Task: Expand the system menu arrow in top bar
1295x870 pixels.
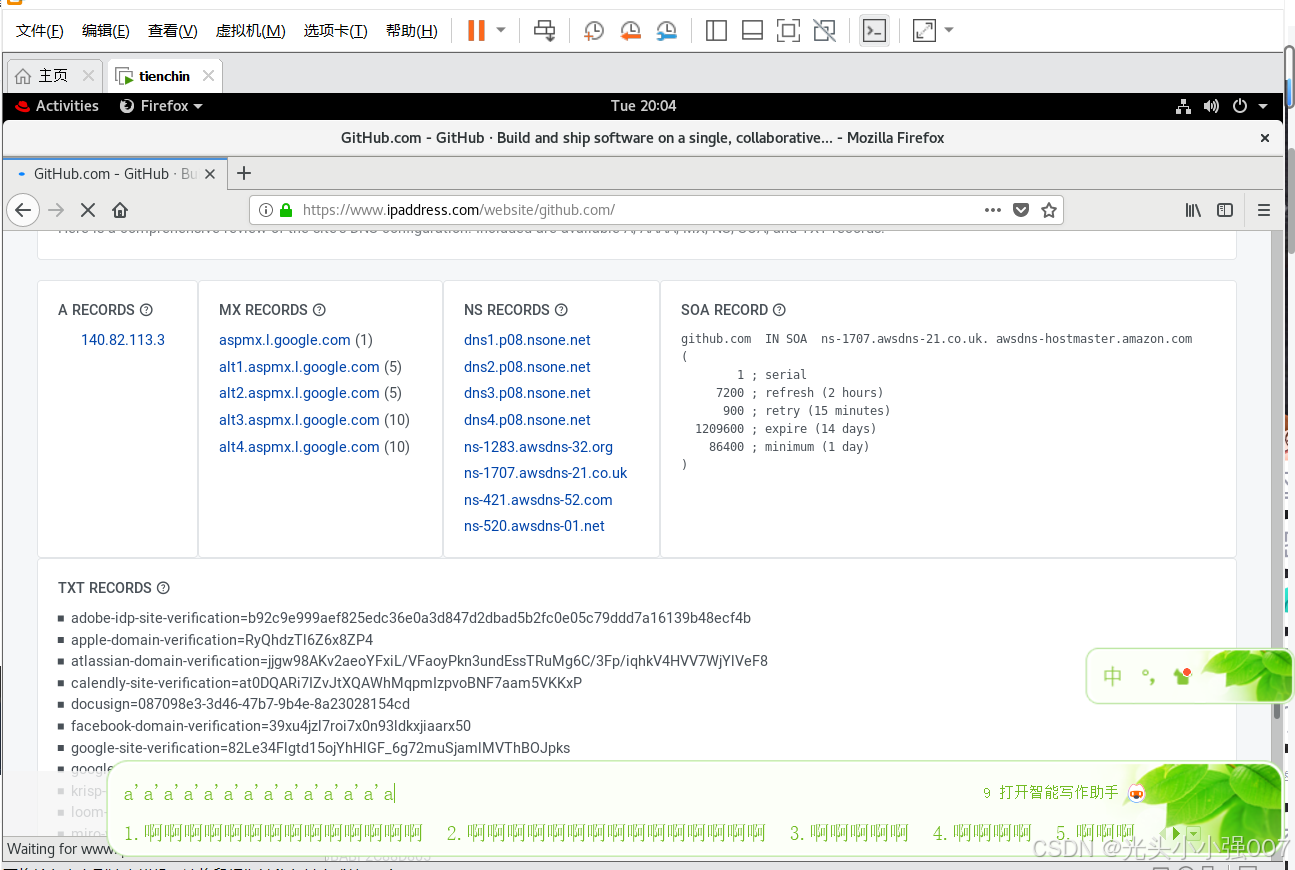Action: (x=1263, y=106)
